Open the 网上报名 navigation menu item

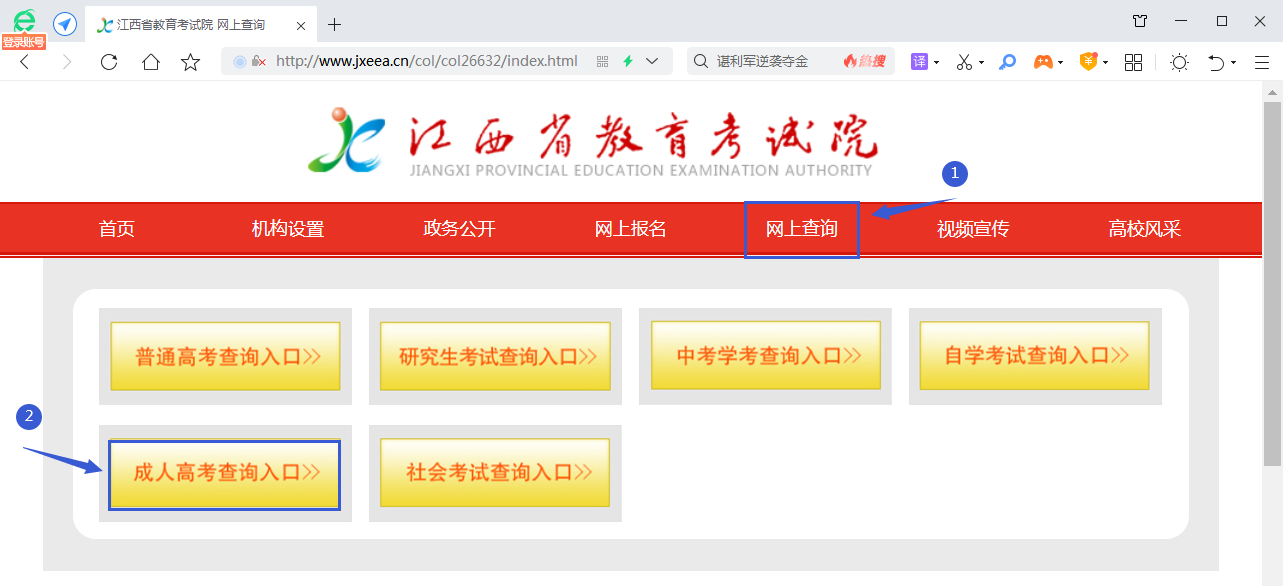tap(630, 229)
